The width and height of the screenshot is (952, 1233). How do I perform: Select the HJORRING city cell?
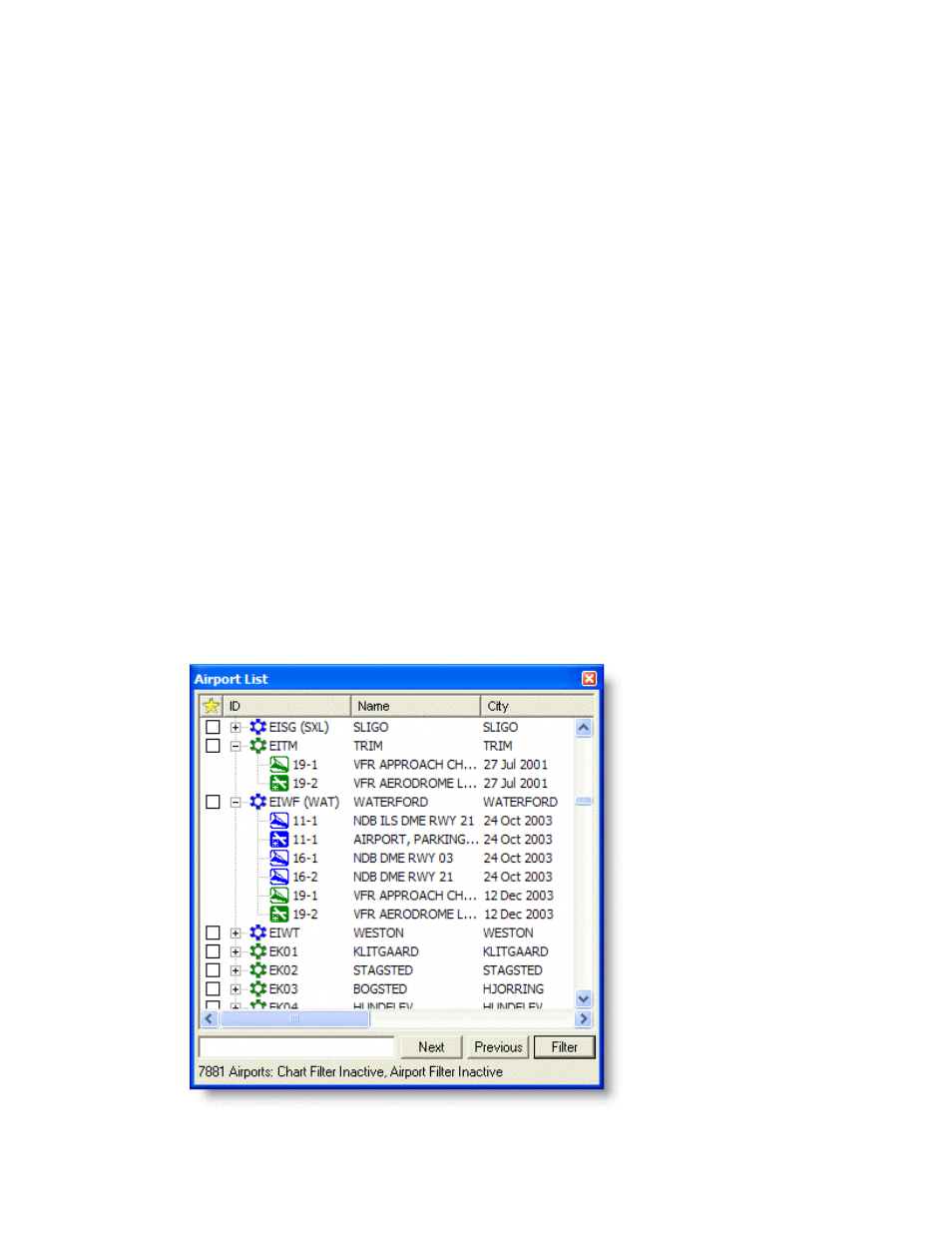coord(514,989)
